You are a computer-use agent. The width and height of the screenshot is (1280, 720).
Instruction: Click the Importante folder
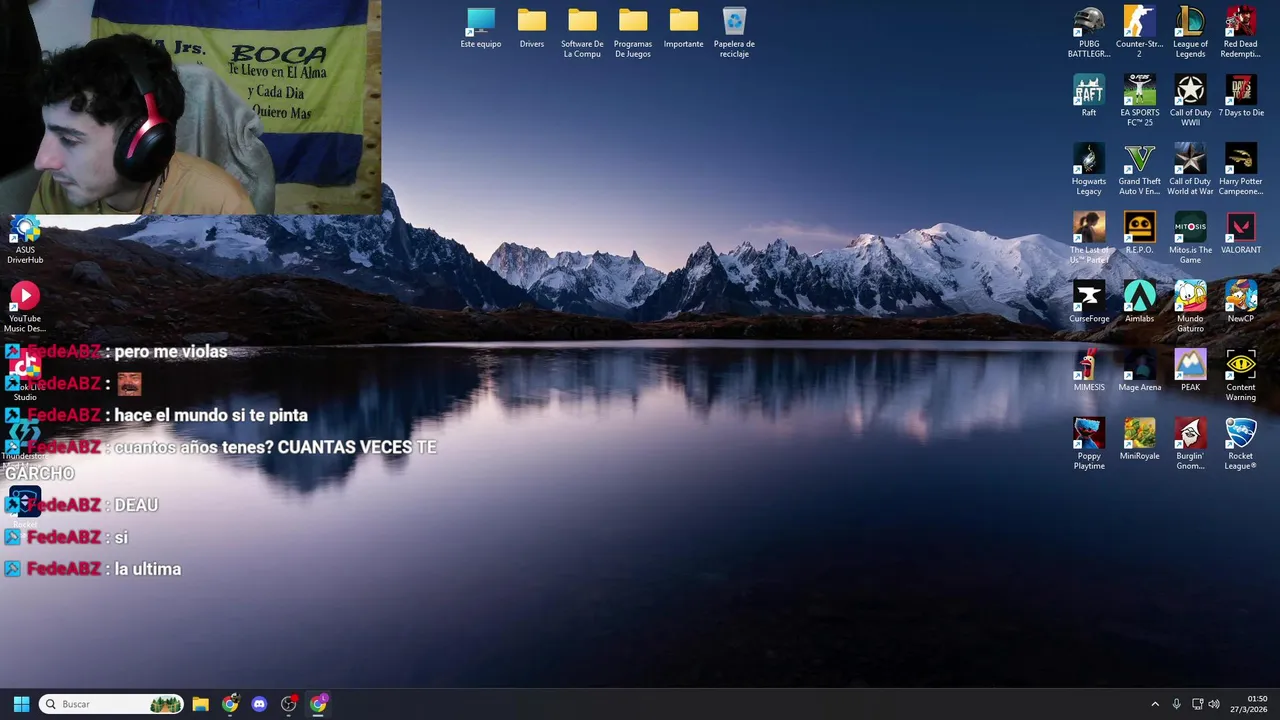click(683, 28)
